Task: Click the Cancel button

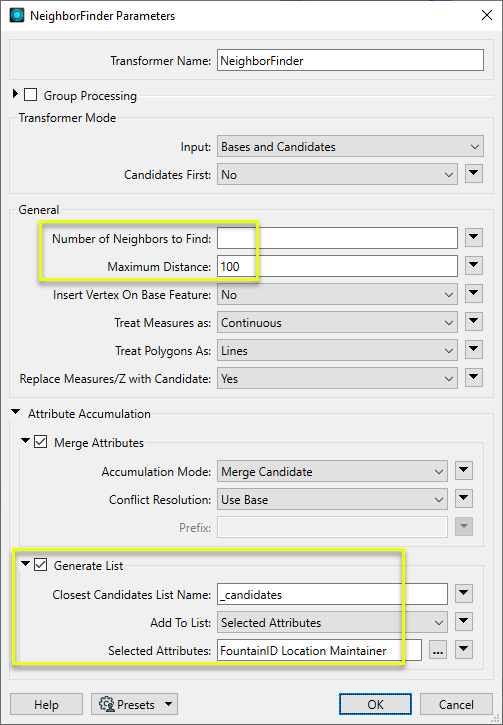Action: [x=456, y=704]
